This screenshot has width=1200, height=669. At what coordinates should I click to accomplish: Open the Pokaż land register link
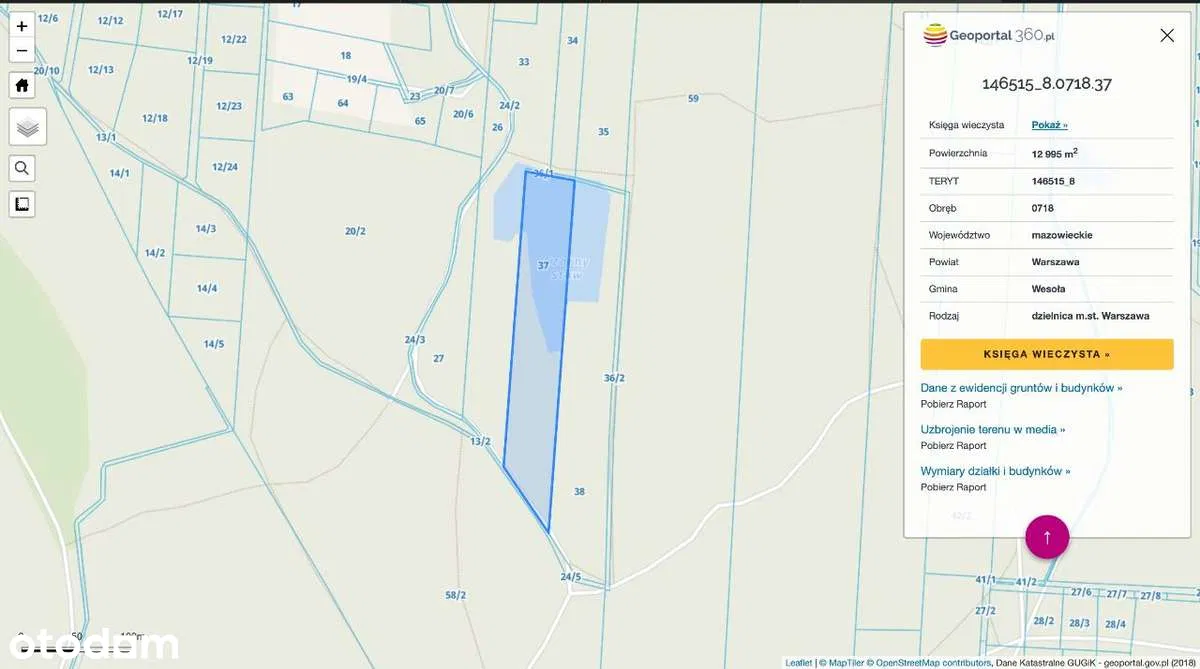pyautogui.click(x=1049, y=125)
